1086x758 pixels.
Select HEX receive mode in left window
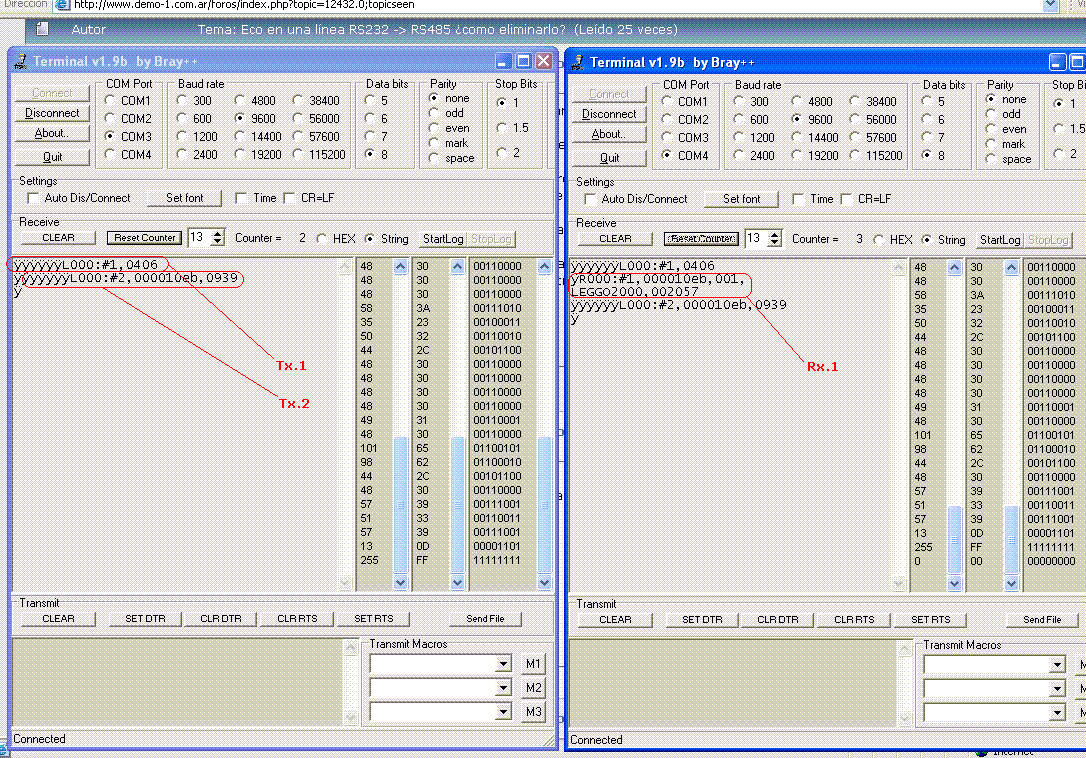(321, 238)
